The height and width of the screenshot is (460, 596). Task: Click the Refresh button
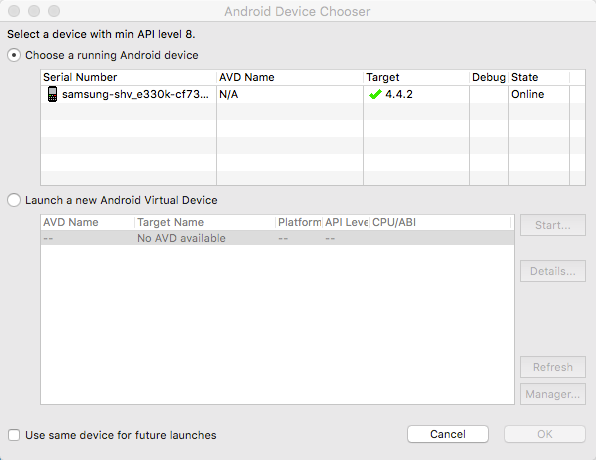(553, 367)
